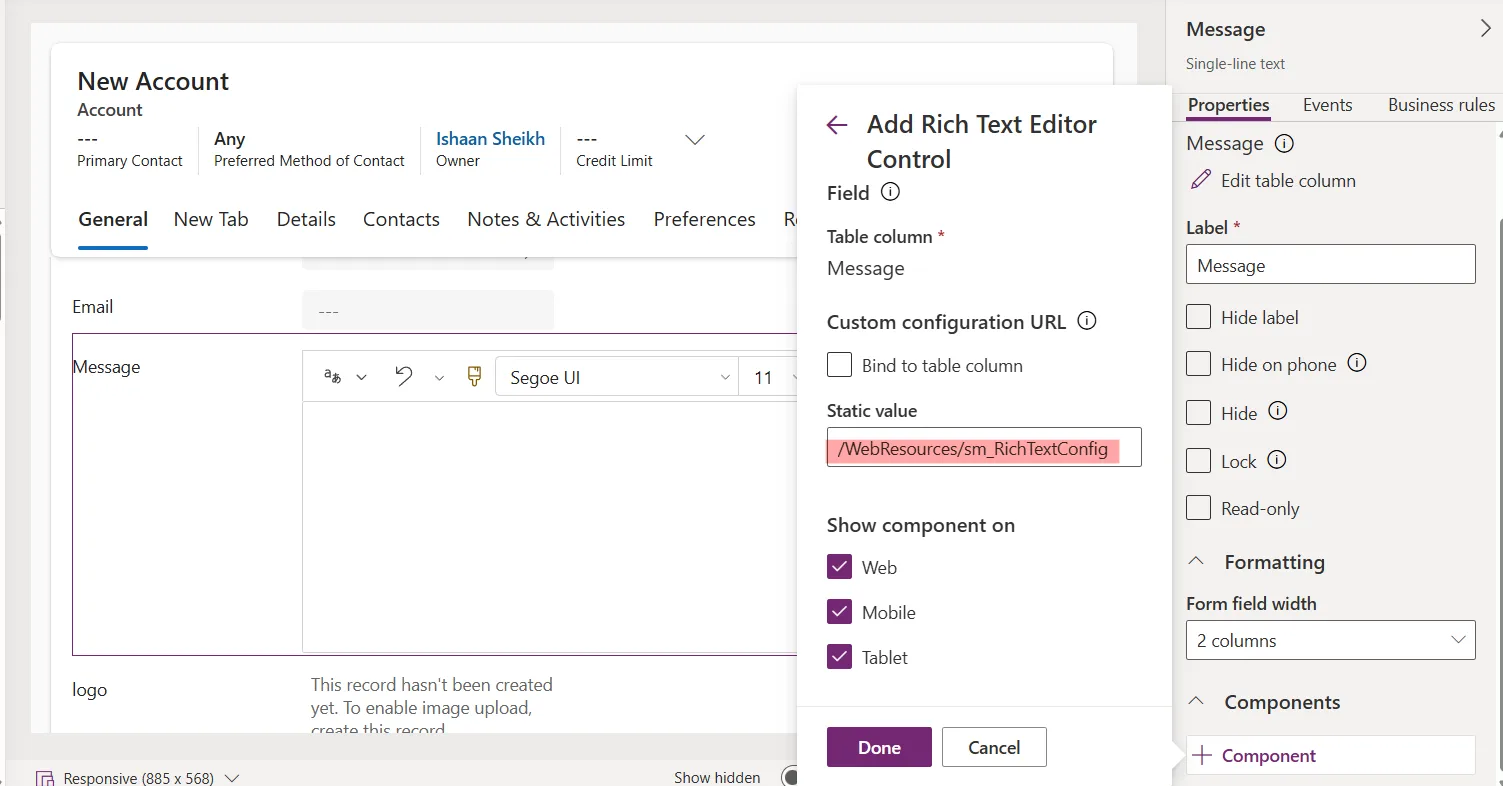Click the Edit table column link
Viewport: 1503px width, 786px height.
pyautogui.click(x=1288, y=180)
